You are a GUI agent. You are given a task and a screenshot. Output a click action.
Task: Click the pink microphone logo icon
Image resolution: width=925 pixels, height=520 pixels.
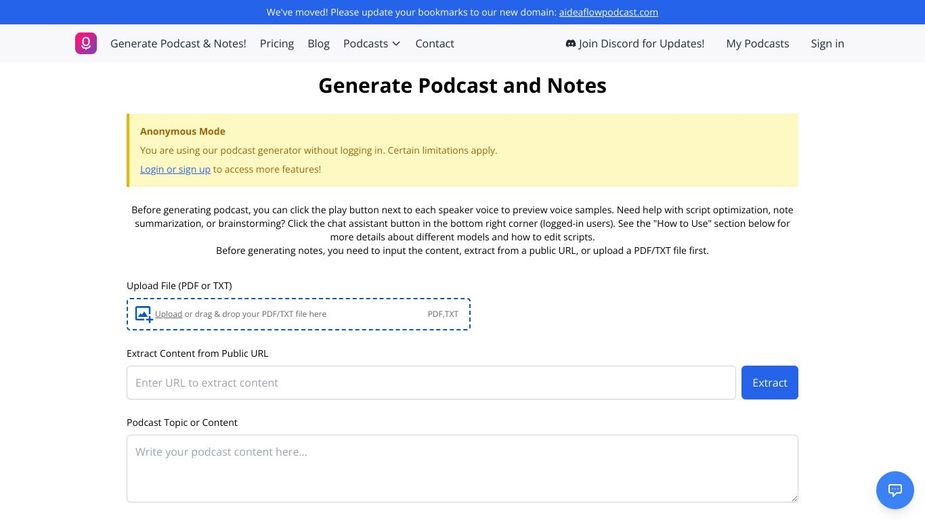[x=86, y=43]
